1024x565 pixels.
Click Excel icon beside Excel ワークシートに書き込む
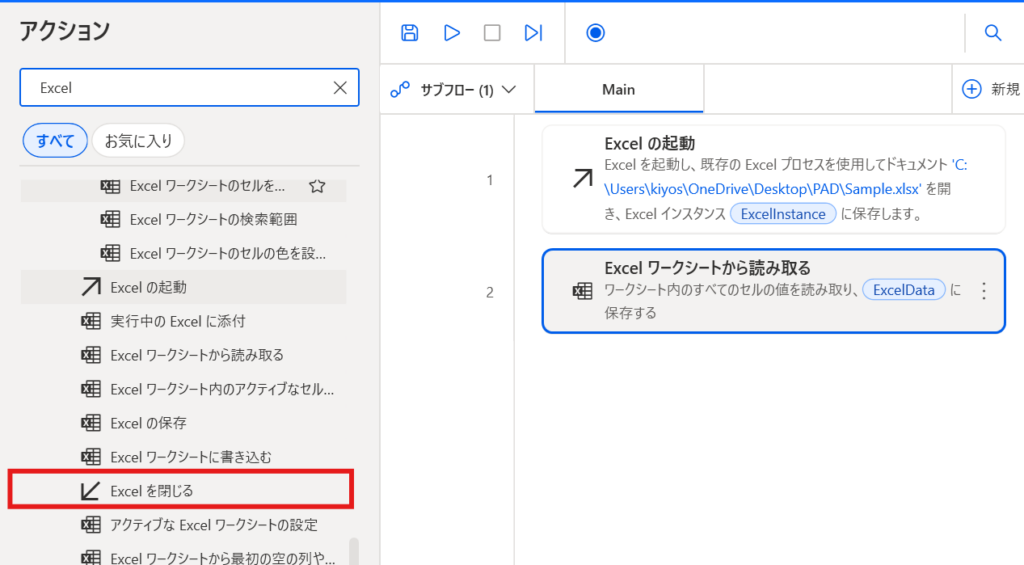[91, 457]
